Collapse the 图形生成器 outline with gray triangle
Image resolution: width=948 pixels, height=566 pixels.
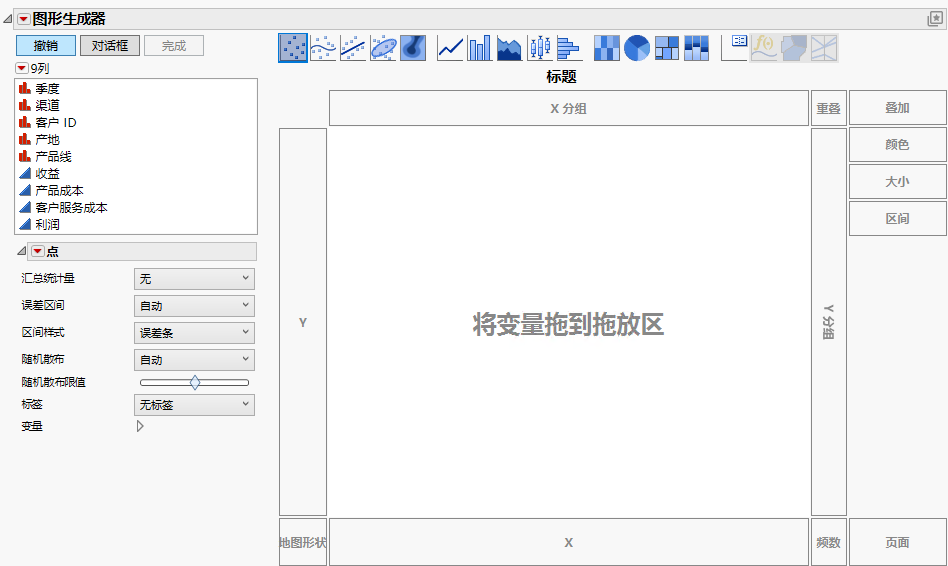pos(8,19)
